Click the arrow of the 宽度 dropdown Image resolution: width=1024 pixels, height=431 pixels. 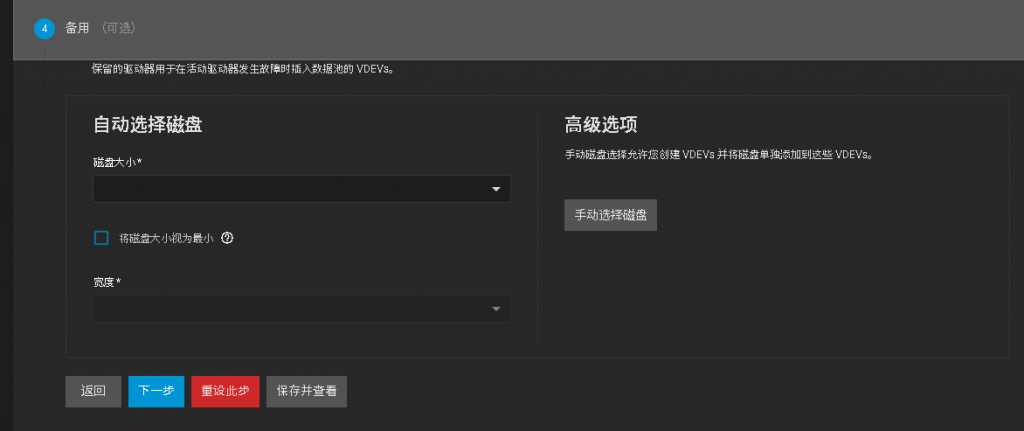[x=496, y=309]
